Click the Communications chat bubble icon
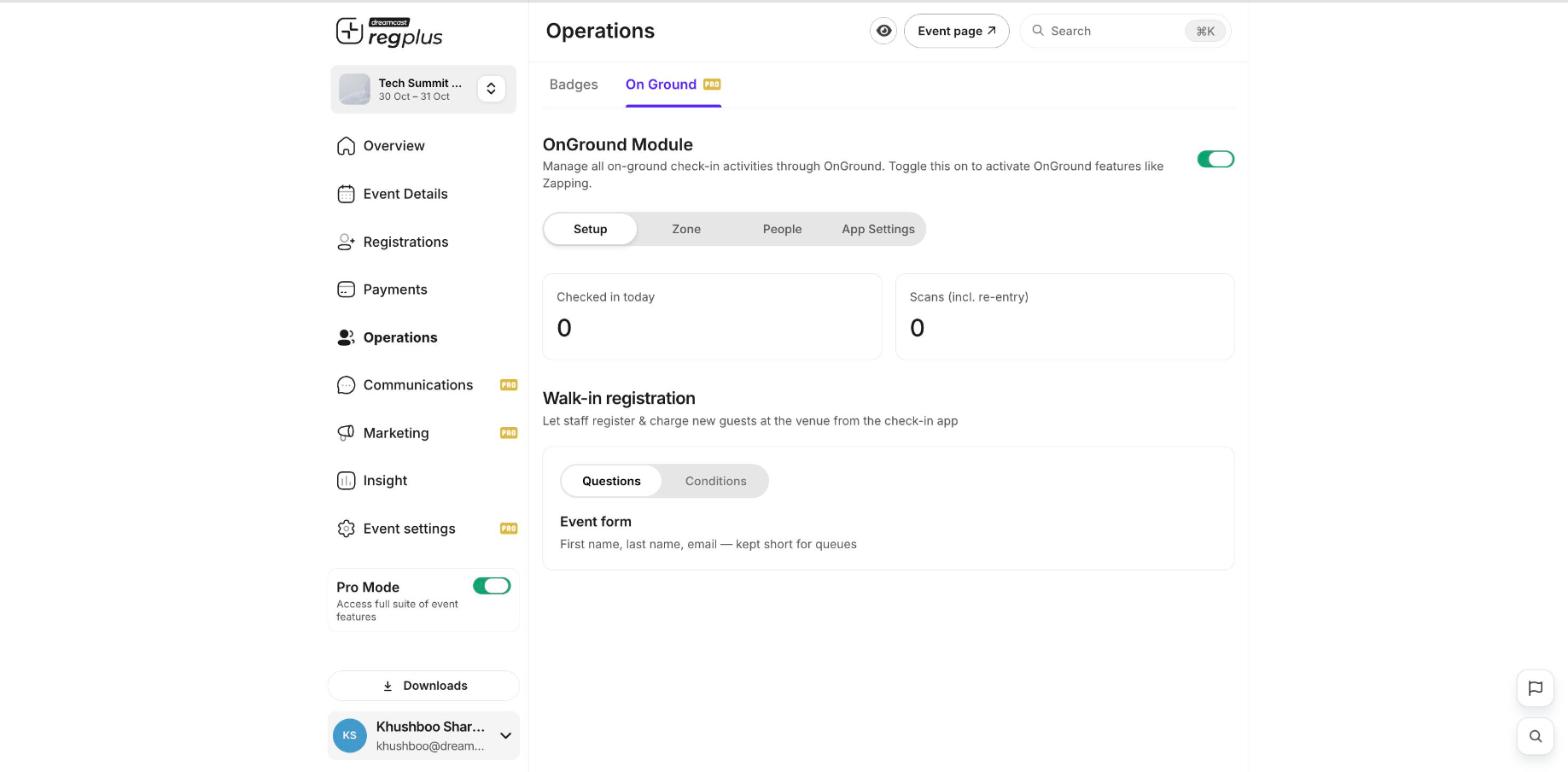Viewport: 1568px width, 772px height. click(346, 385)
